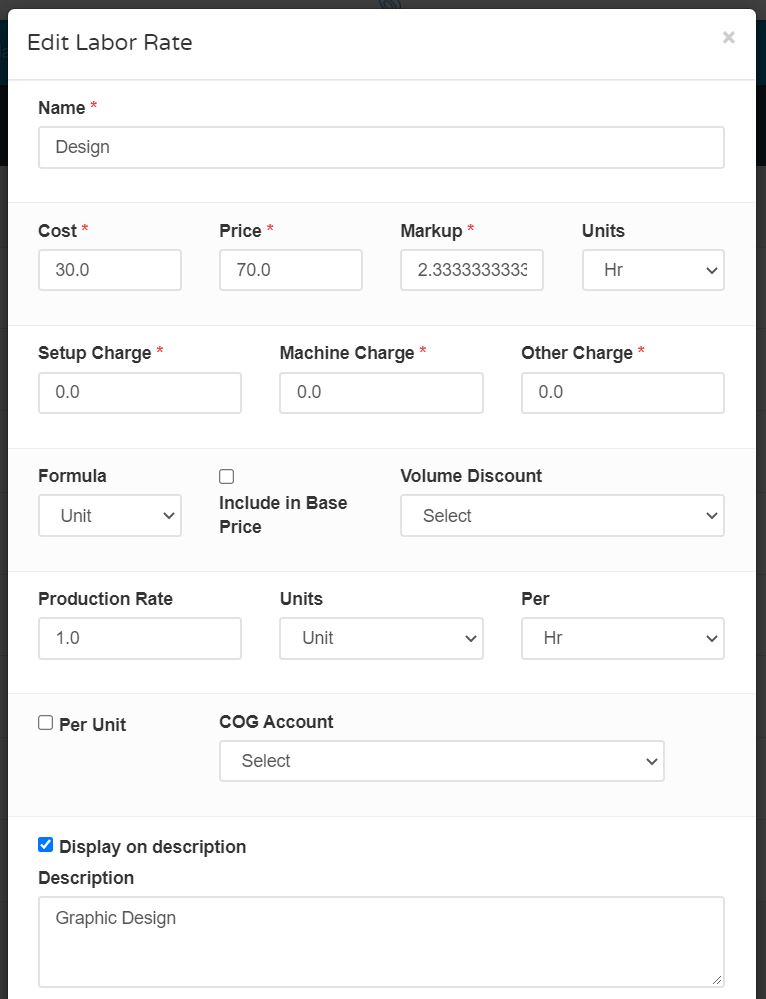
Task: Open the Formula dropdown
Action: [110, 515]
